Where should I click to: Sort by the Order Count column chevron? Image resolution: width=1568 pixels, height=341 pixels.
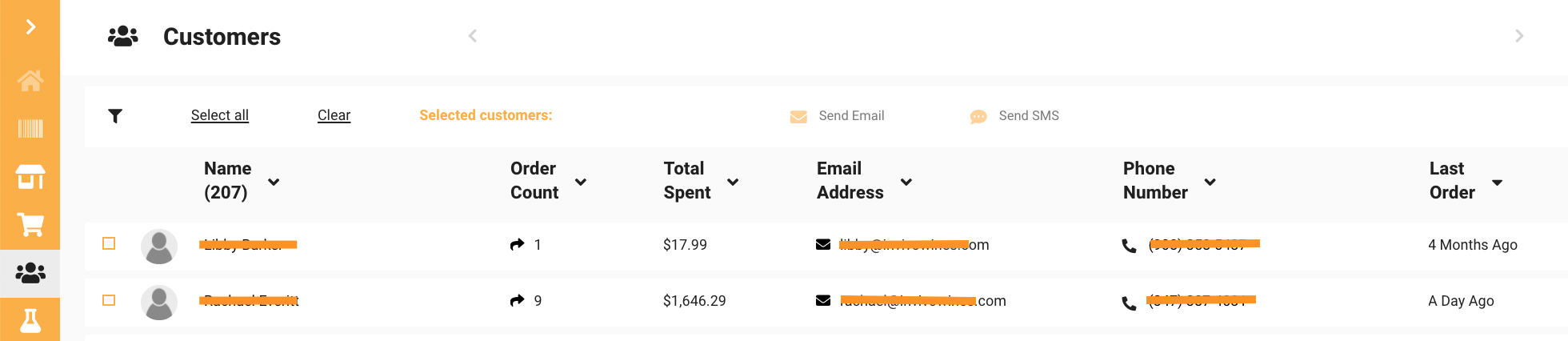point(581,182)
